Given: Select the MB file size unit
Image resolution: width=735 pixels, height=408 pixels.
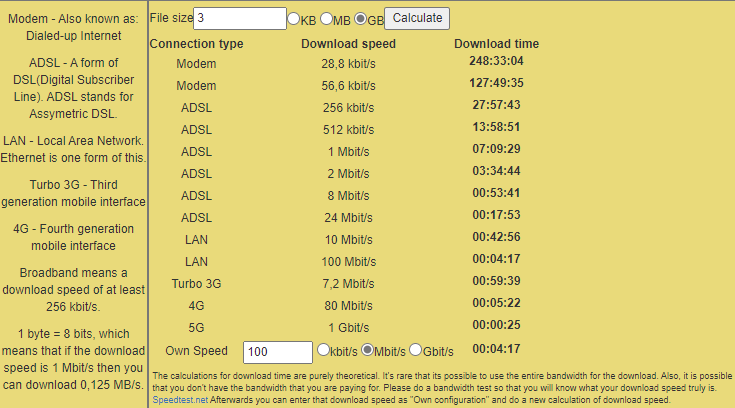Looking at the screenshot, I should (326, 19).
